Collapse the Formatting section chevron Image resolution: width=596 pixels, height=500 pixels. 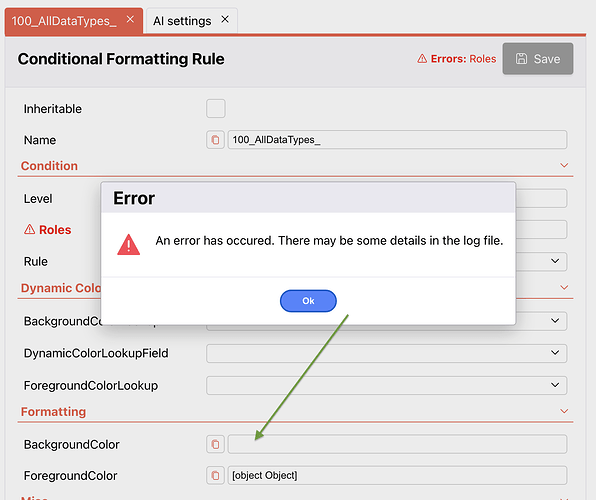[x=564, y=411]
